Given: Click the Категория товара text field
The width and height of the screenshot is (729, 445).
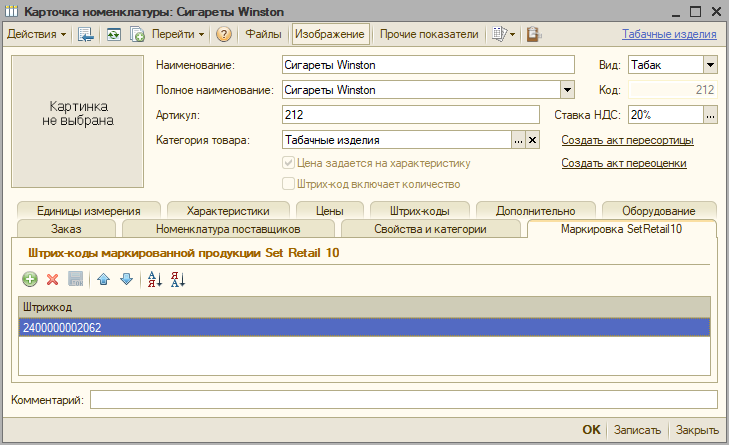Looking at the screenshot, I should click(x=397, y=140).
